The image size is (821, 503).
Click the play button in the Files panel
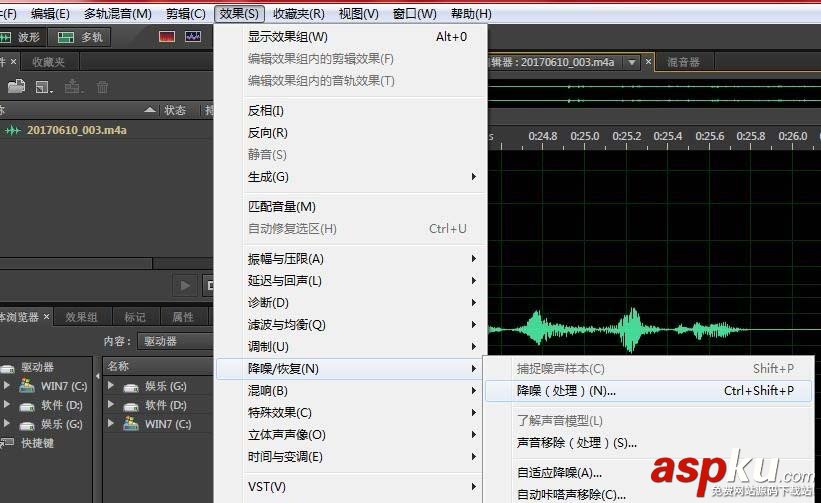[x=185, y=285]
